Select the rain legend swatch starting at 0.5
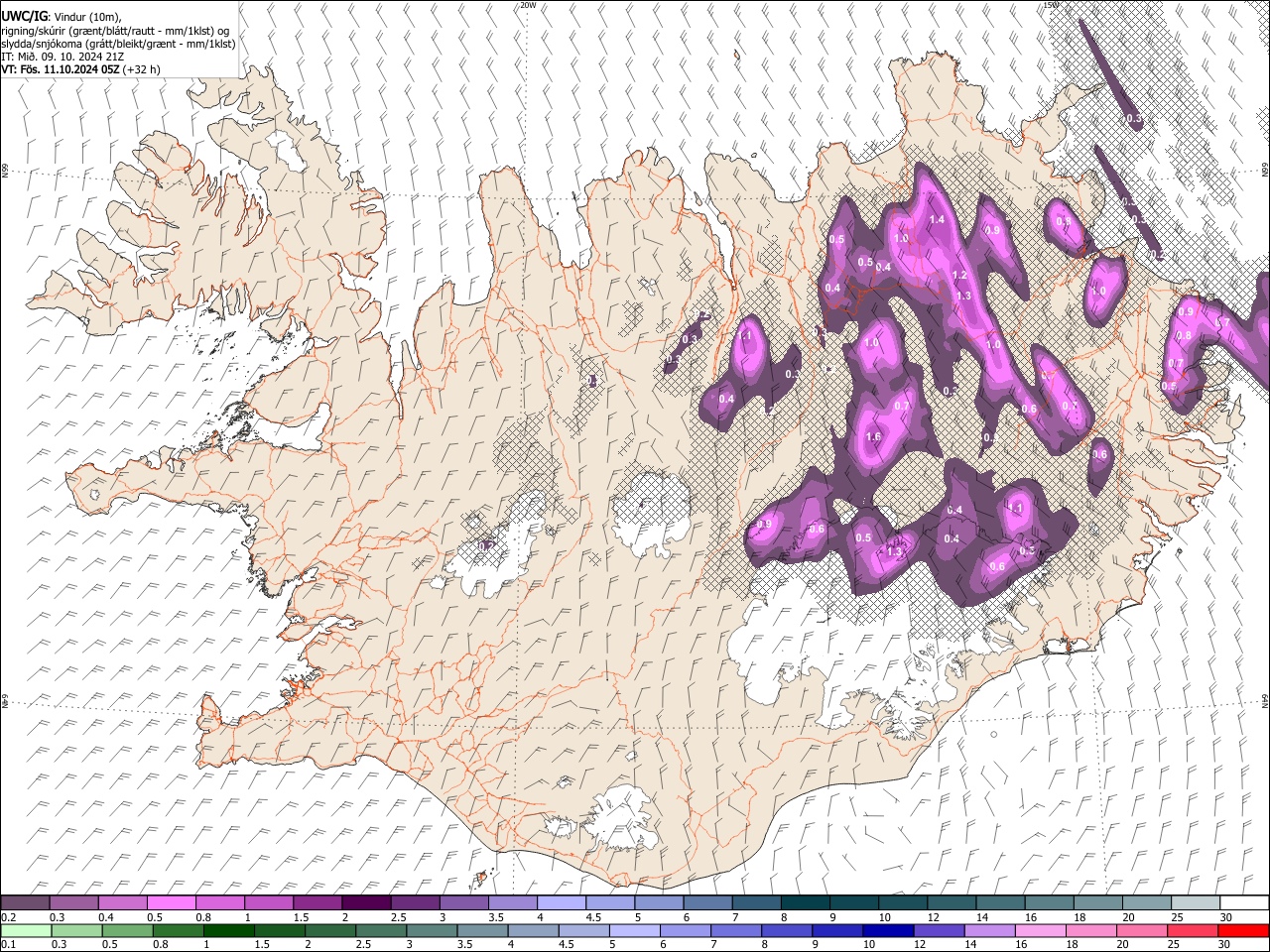 [126, 930]
